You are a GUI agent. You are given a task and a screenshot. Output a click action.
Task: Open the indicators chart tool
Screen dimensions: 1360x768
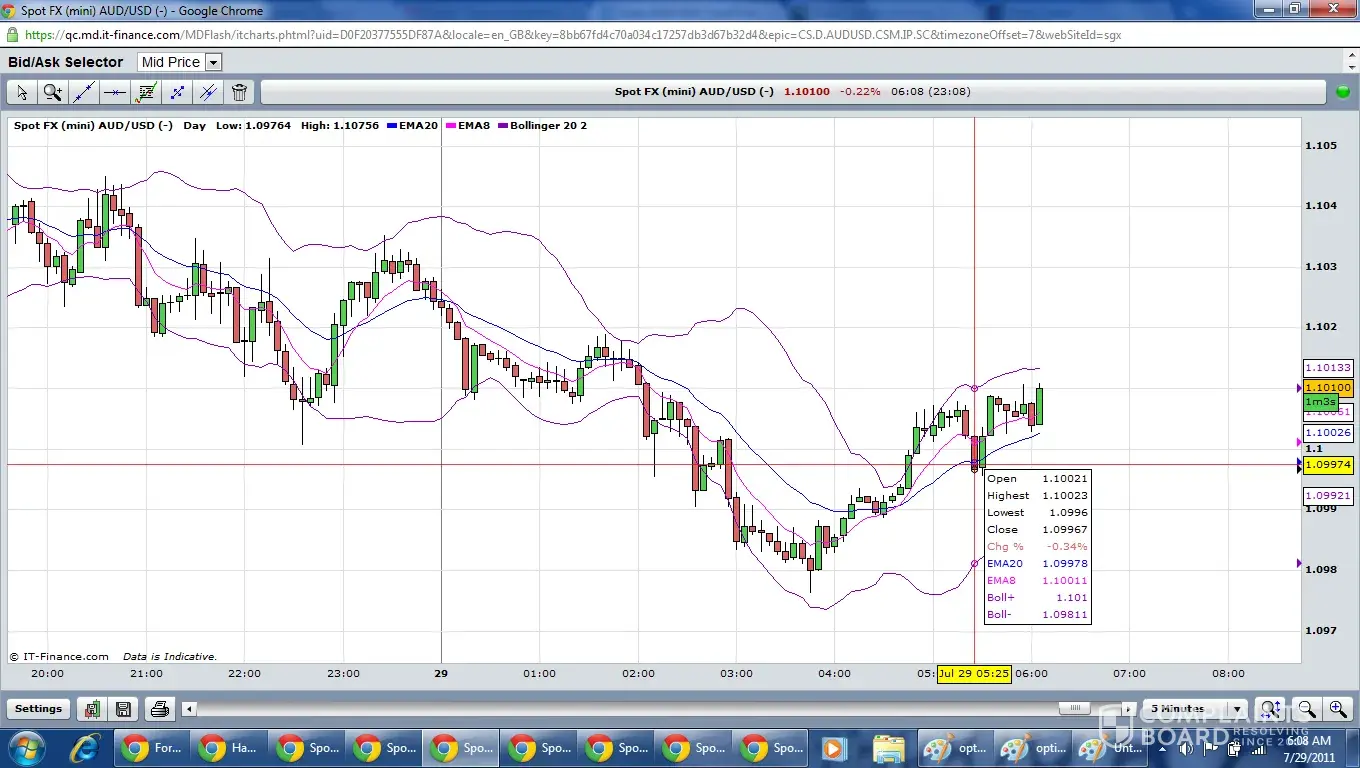[146, 93]
